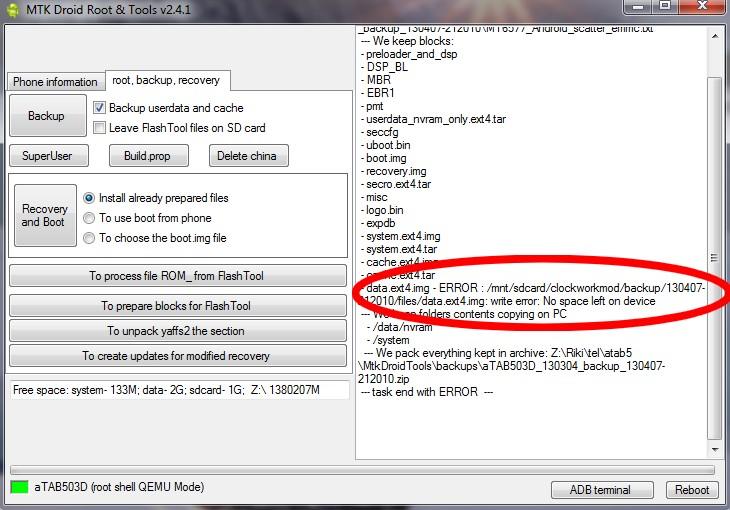730x510 pixels.
Task: Click the 'MBR' log entry
Action: [379, 80]
